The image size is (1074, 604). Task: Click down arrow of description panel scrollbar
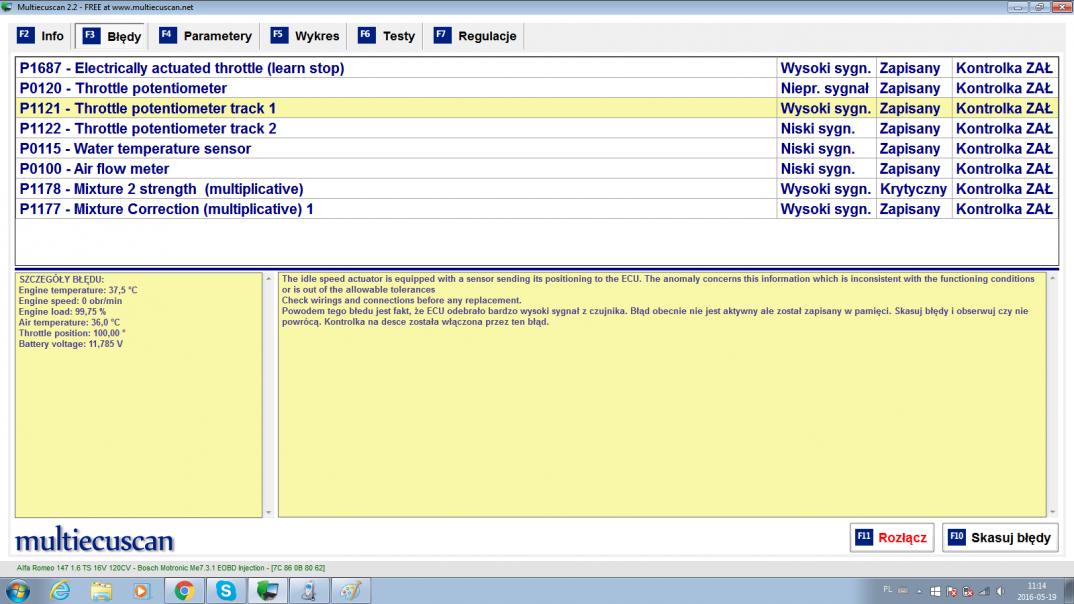(x=1053, y=512)
